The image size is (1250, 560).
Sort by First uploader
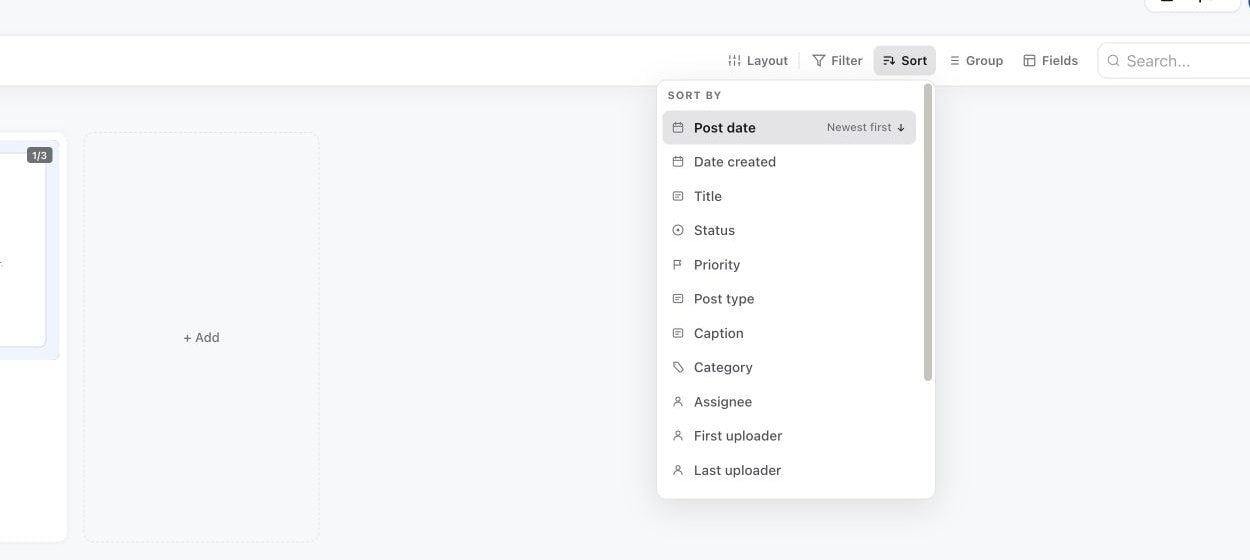(x=789, y=436)
